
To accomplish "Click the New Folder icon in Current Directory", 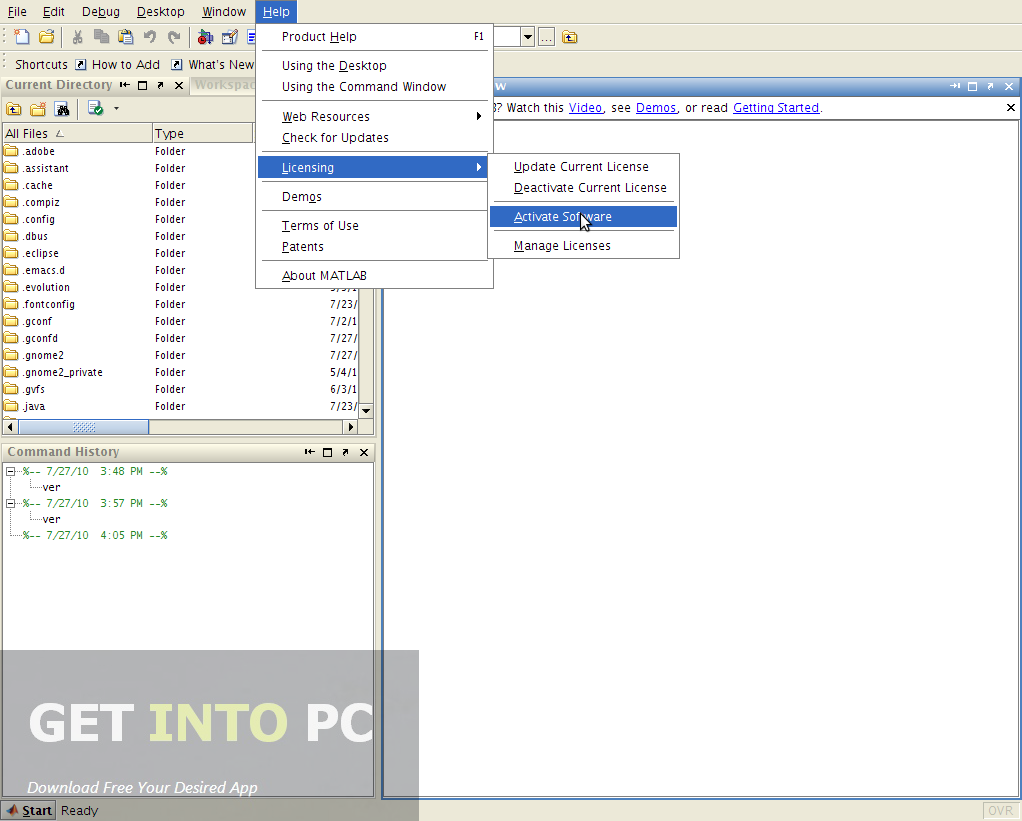I will click(x=38, y=109).
